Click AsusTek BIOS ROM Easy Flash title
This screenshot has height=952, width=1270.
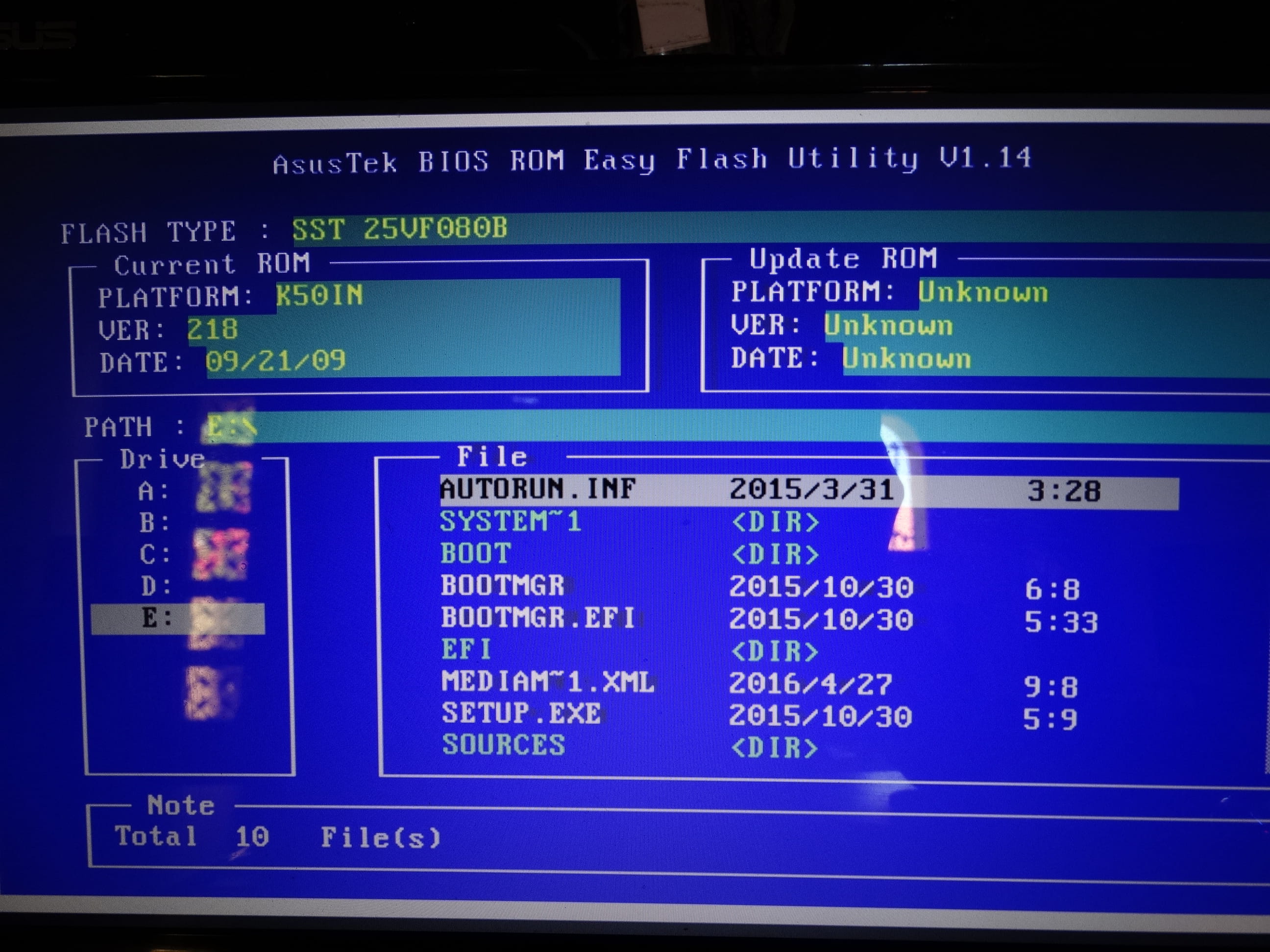(652, 160)
